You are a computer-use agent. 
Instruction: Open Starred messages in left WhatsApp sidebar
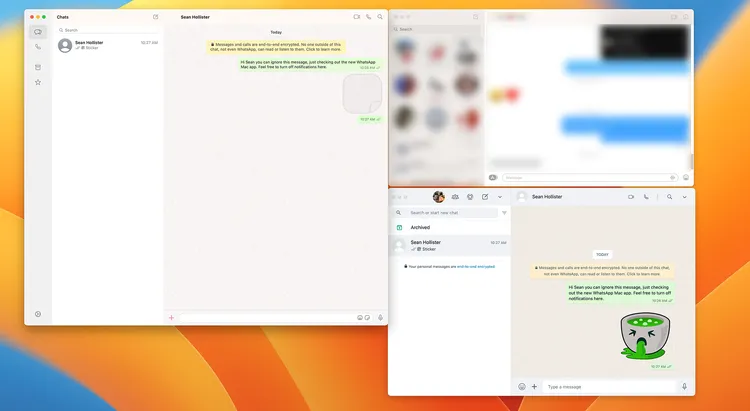coord(38,82)
